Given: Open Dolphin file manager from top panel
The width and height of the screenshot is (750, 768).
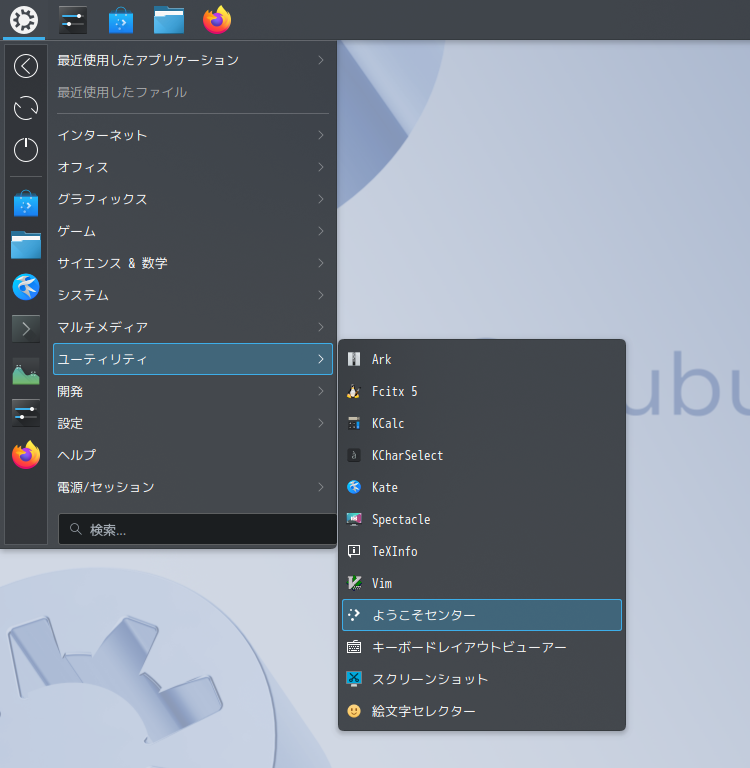Looking at the screenshot, I should pyautogui.click(x=169, y=20).
